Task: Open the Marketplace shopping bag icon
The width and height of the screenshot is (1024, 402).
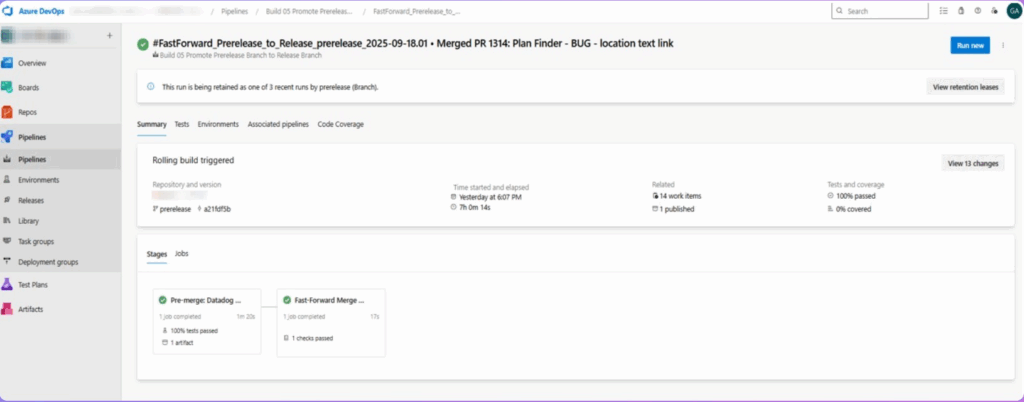Action: (960, 11)
